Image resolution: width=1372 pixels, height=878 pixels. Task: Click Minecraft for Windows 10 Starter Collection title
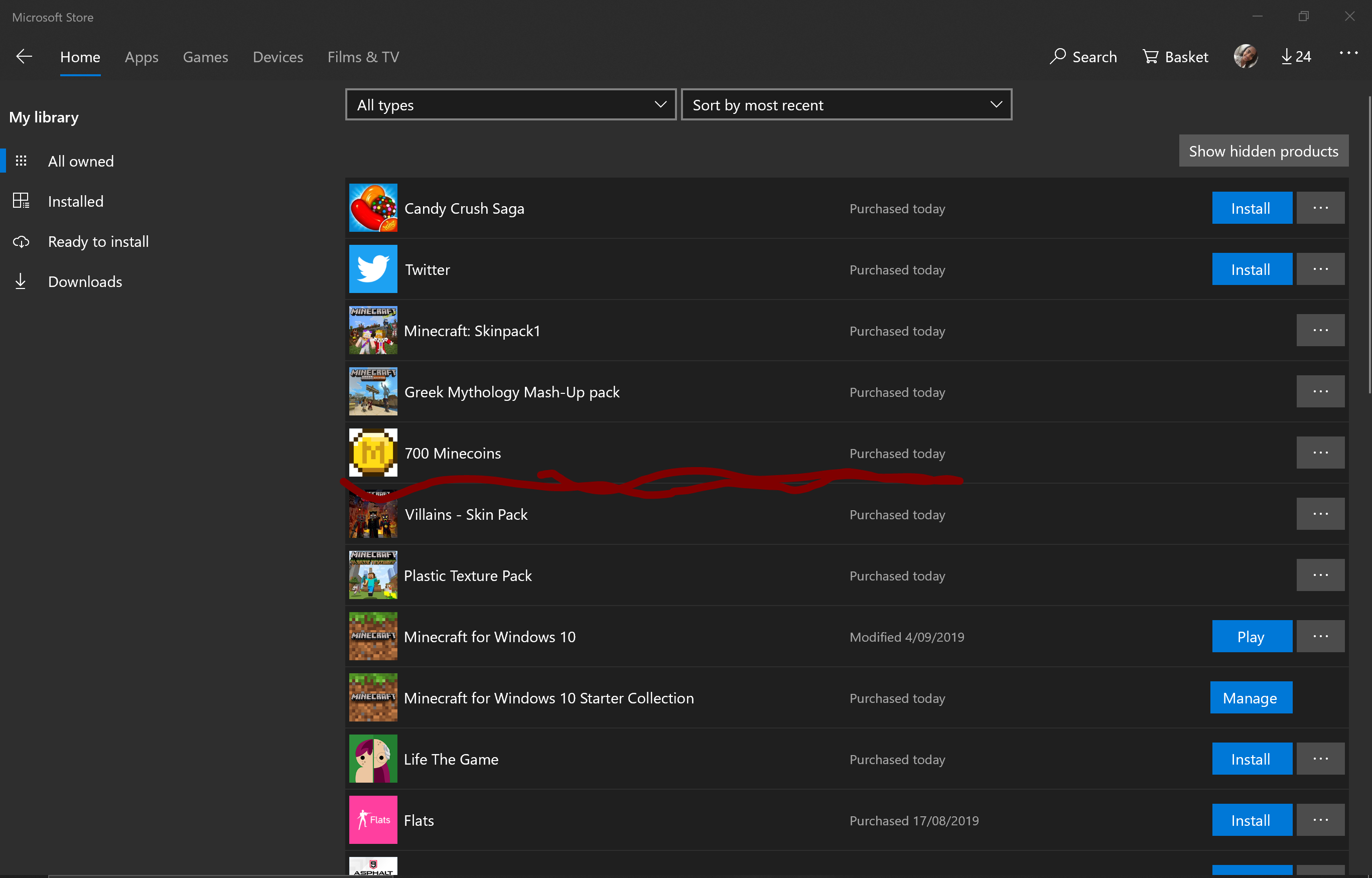(x=548, y=698)
